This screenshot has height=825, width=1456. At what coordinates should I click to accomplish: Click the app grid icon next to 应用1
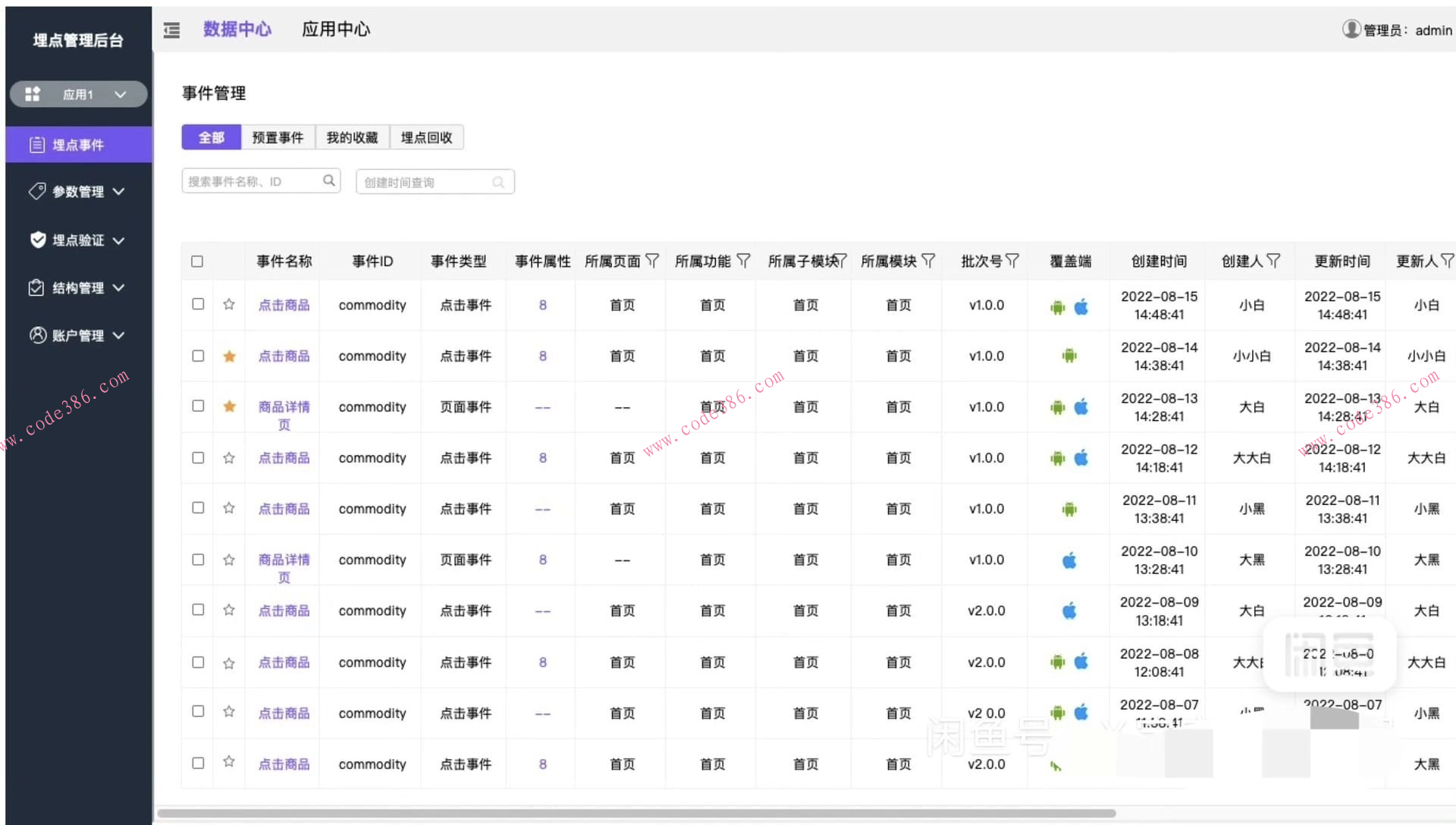pyautogui.click(x=33, y=93)
